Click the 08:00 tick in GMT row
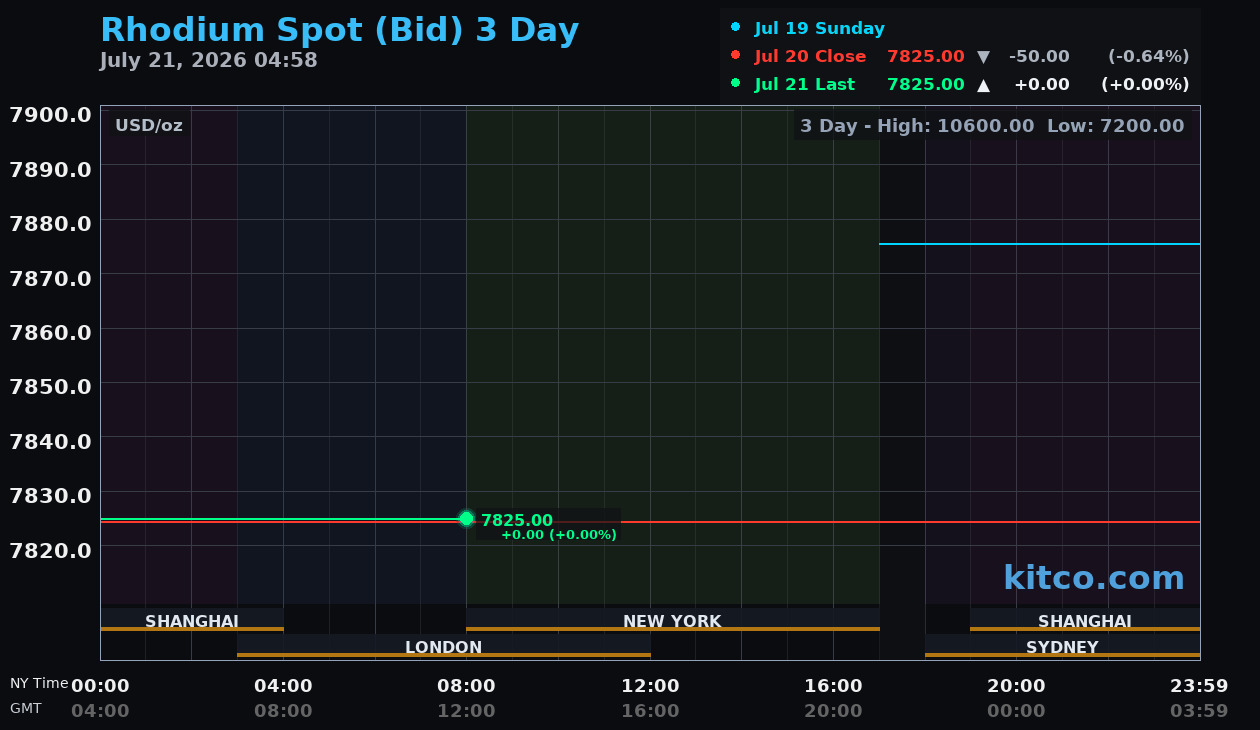The height and width of the screenshot is (730, 1260). (x=283, y=711)
